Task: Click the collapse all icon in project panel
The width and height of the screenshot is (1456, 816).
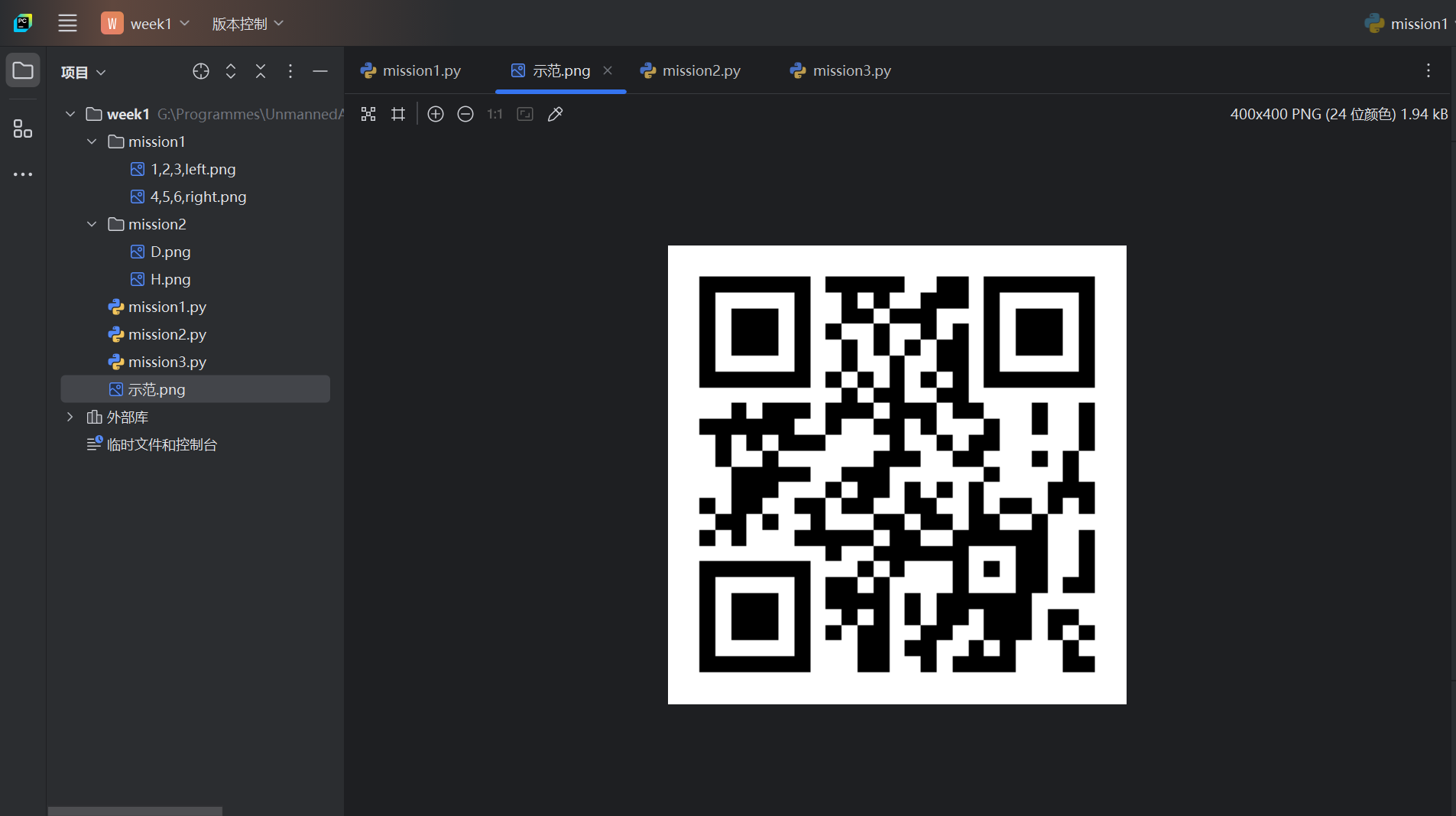Action: (261, 71)
